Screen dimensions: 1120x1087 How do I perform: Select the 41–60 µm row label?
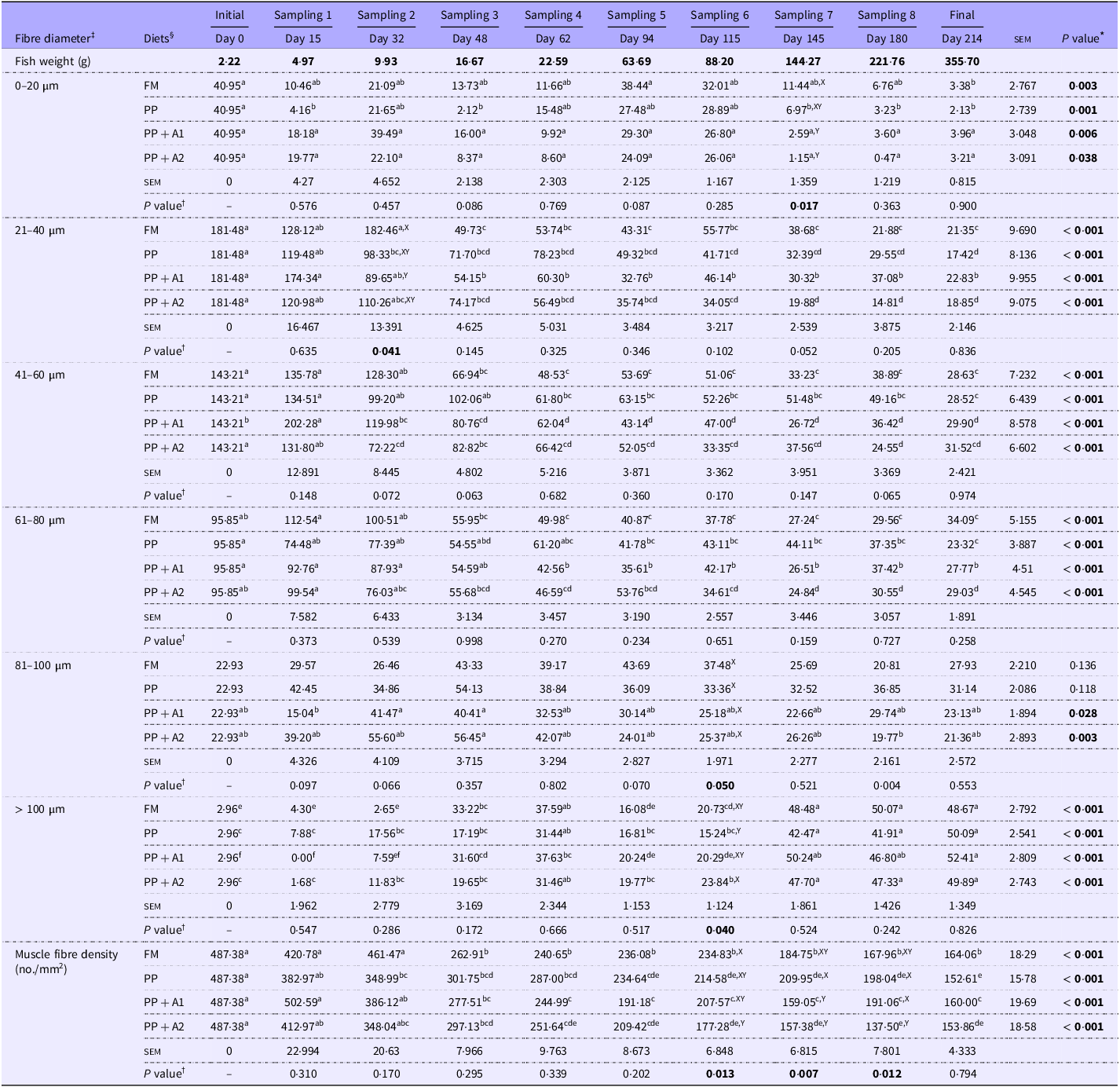(x=39, y=375)
